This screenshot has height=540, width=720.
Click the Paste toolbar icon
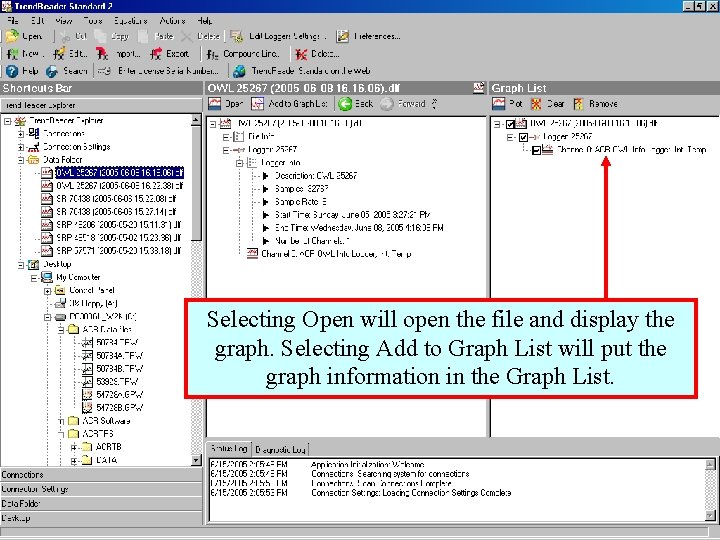click(x=143, y=36)
